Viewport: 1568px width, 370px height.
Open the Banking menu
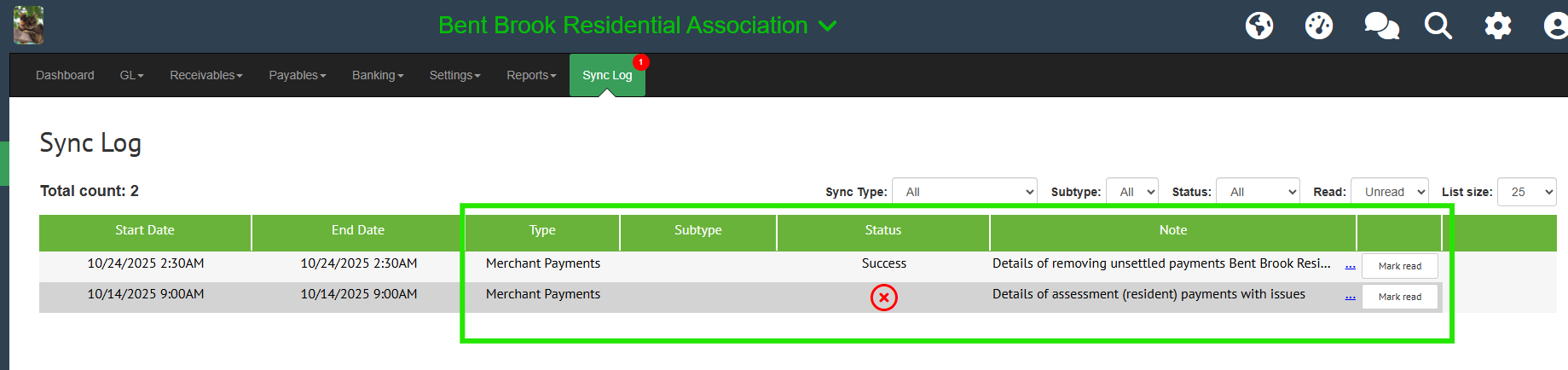pyautogui.click(x=377, y=75)
